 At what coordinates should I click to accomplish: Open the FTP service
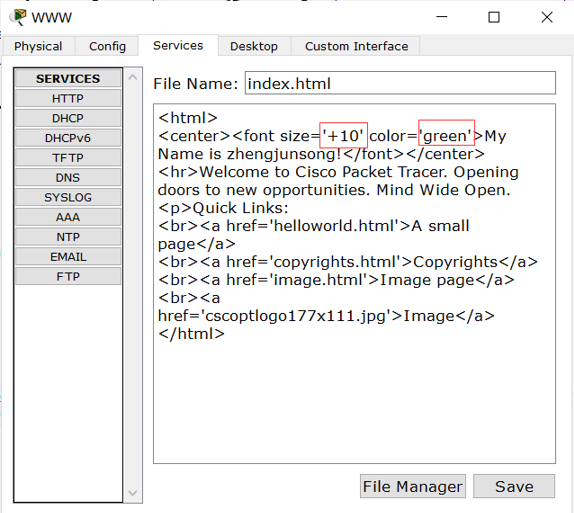[x=68, y=276]
